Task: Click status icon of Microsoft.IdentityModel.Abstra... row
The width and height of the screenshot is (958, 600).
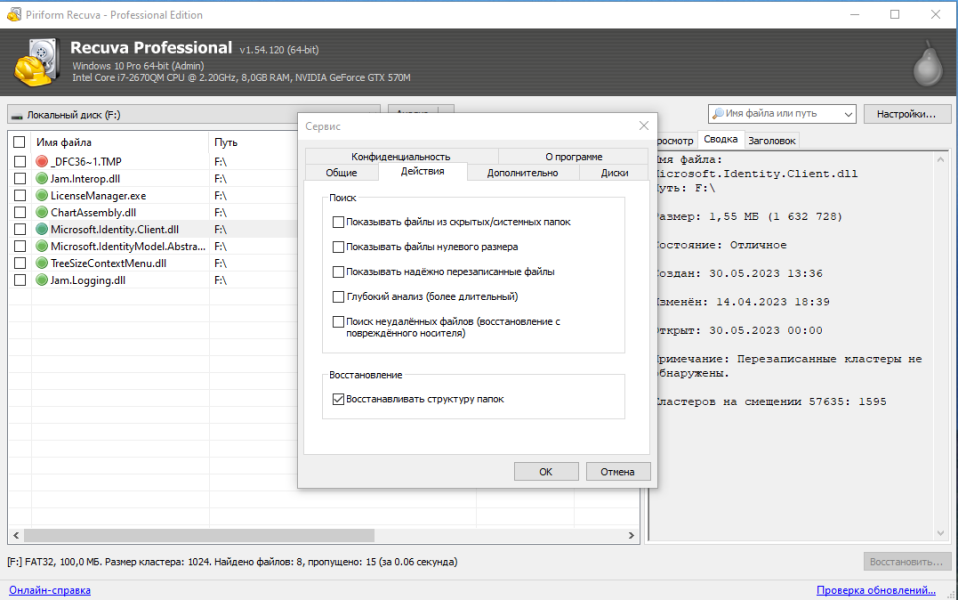Action: (x=42, y=246)
